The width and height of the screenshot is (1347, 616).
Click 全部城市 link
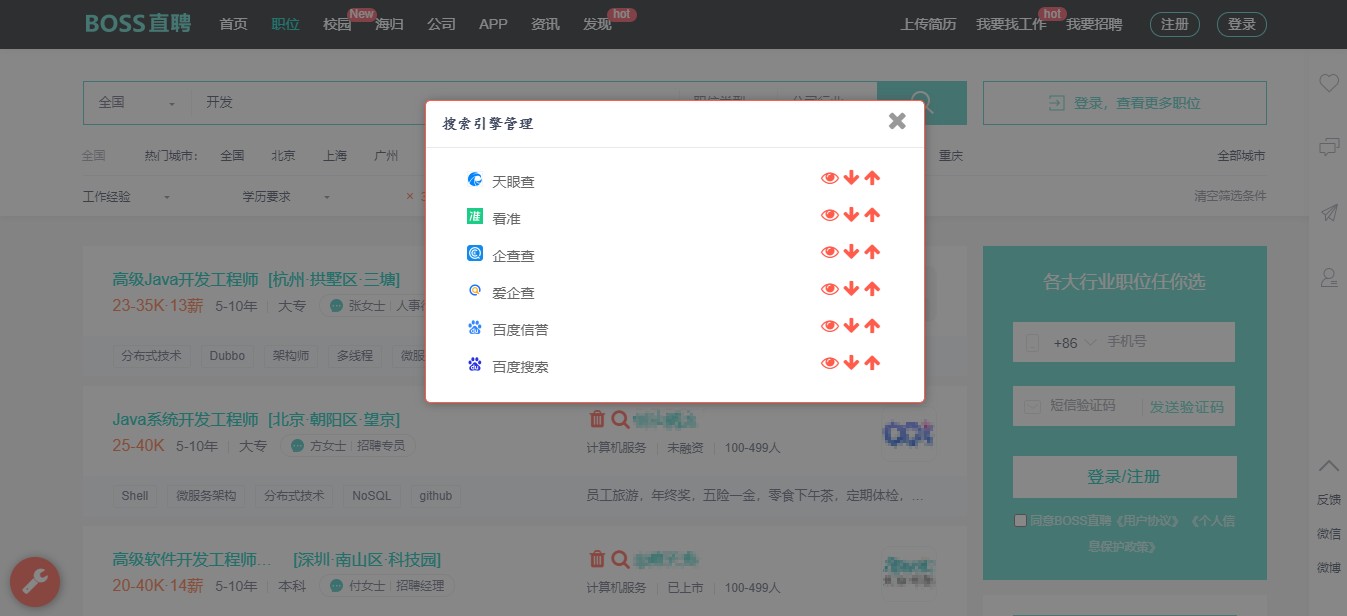click(x=1241, y=156)
